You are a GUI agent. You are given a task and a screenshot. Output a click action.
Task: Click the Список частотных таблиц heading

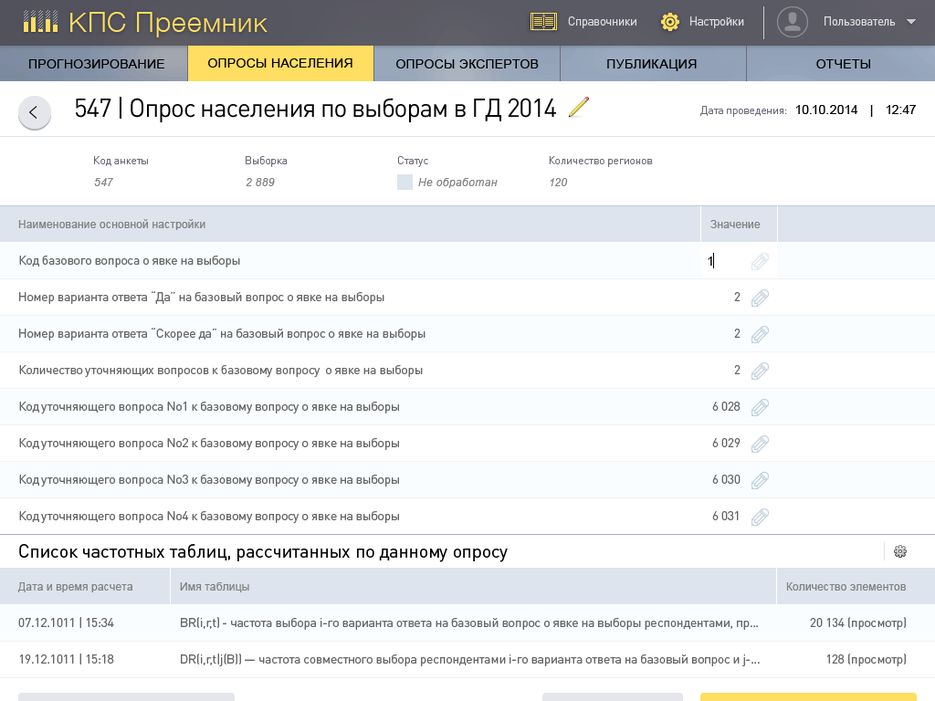coord(263,551)
